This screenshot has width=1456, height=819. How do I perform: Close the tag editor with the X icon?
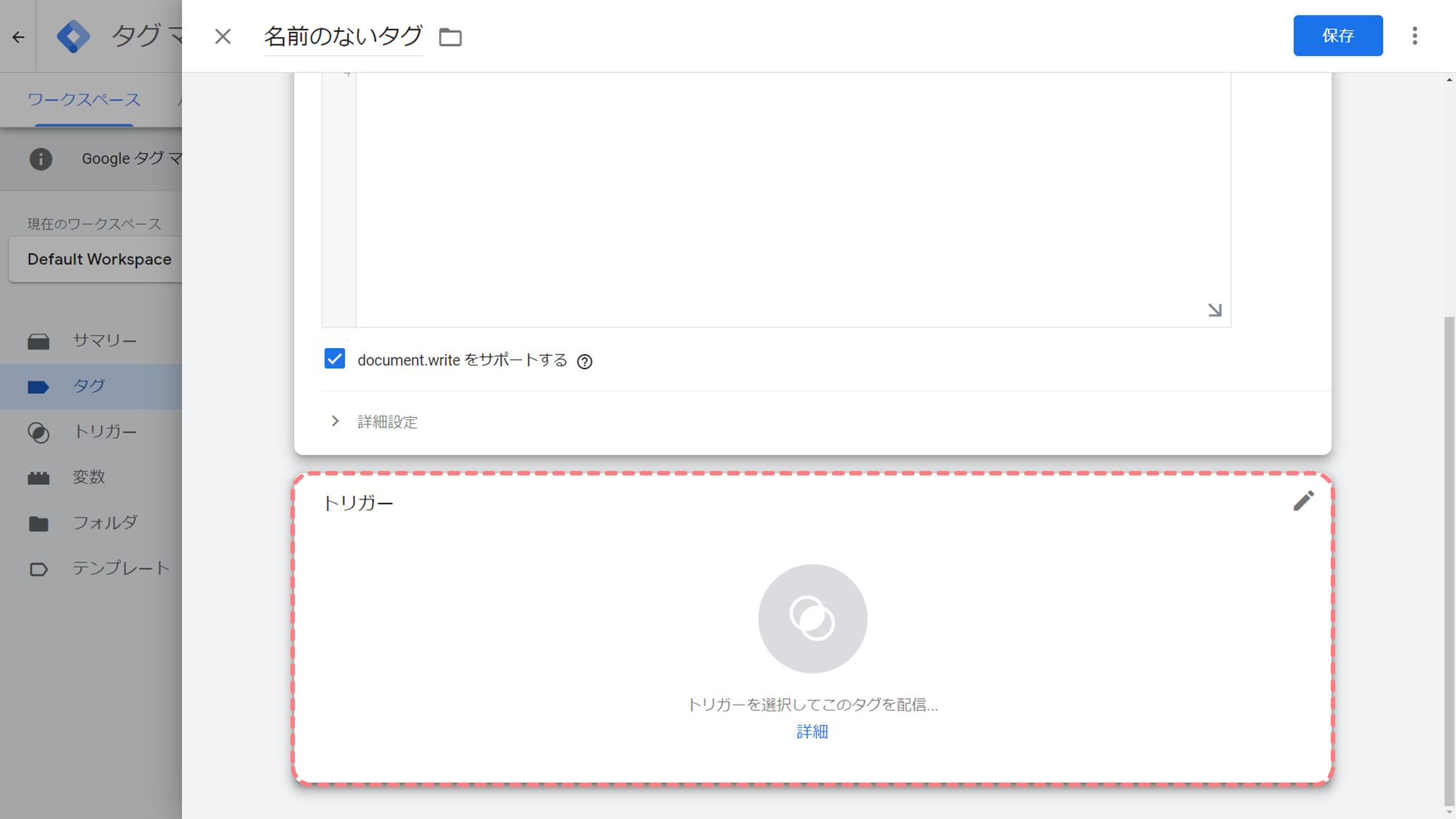pos(223,36)
